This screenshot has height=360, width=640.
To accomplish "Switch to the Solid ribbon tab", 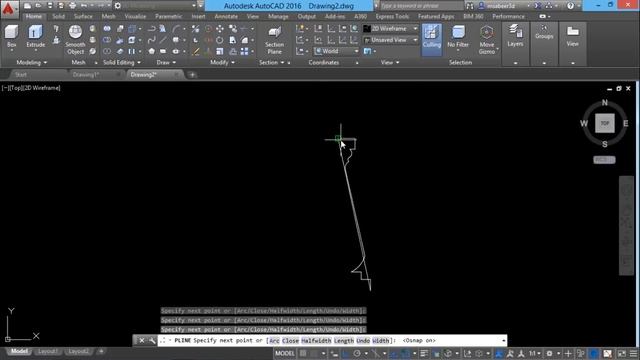I will pos(58,16).
